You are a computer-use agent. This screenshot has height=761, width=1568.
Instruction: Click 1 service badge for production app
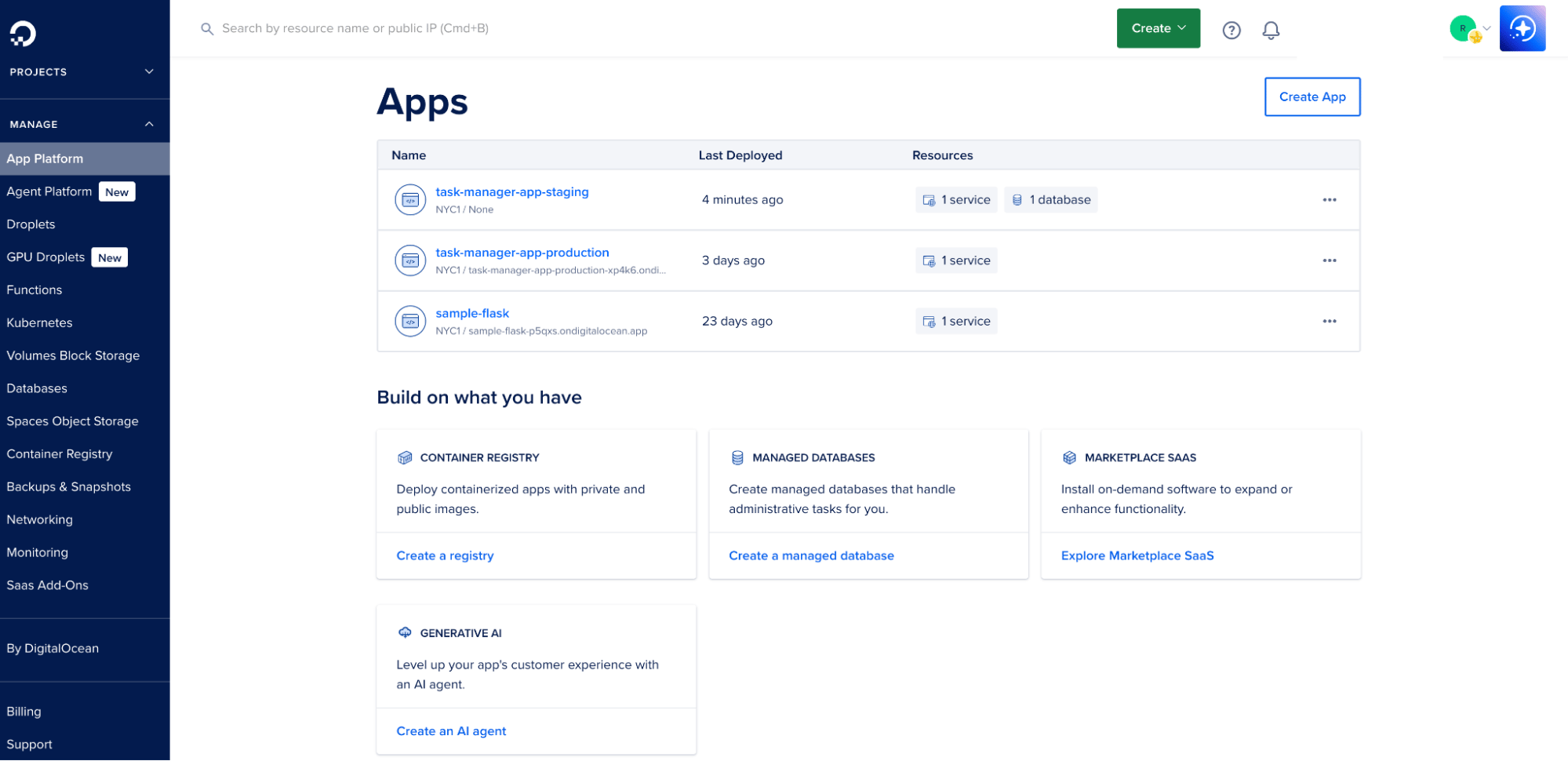tap(956, 260)
